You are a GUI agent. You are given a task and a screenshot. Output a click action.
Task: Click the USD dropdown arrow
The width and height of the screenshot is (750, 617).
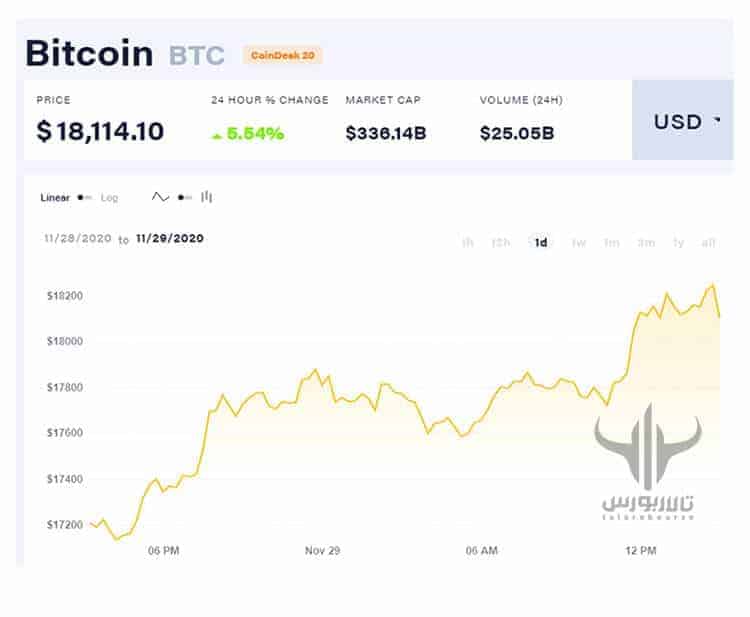click(x=717, y=122)
